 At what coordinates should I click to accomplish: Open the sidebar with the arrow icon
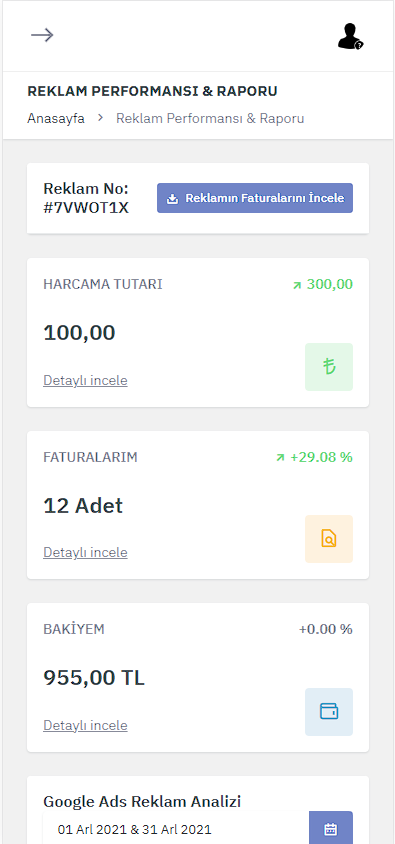42,36
